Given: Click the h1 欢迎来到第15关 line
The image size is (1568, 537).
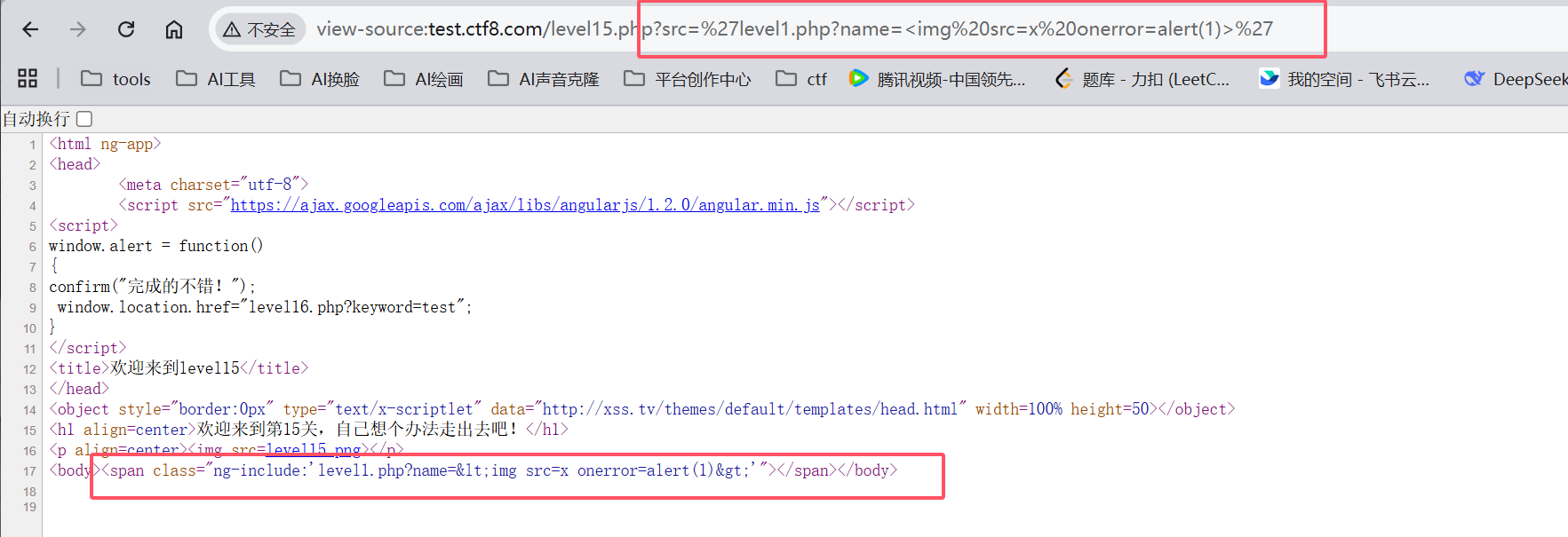Looking at the screenshot, I should pos(308,430).
